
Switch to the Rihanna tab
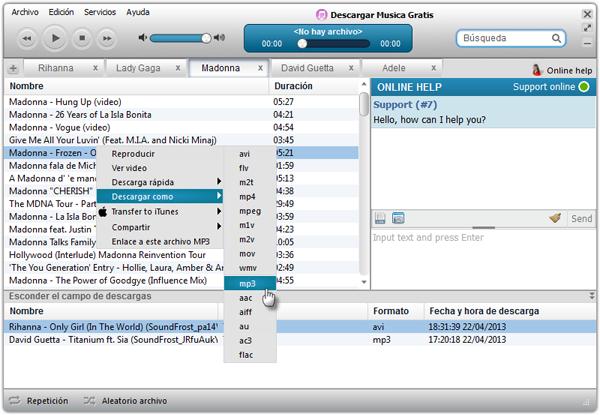56,68
